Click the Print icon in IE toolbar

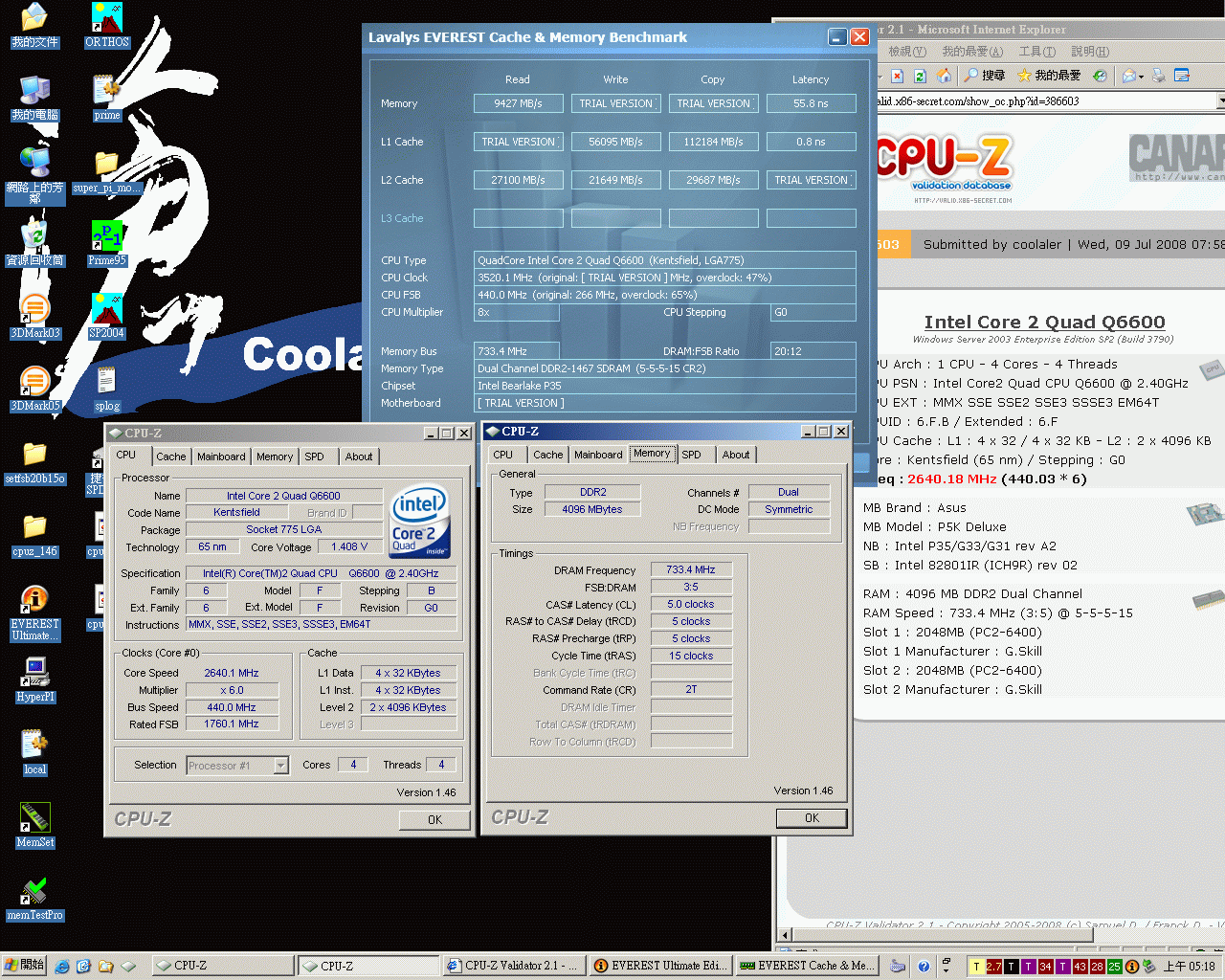click(x=1158, y=76)
